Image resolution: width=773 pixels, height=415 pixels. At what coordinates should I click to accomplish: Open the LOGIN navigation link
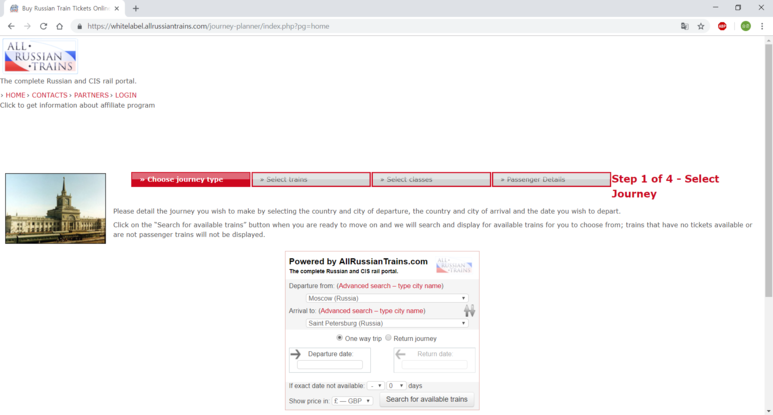[126, 95]
